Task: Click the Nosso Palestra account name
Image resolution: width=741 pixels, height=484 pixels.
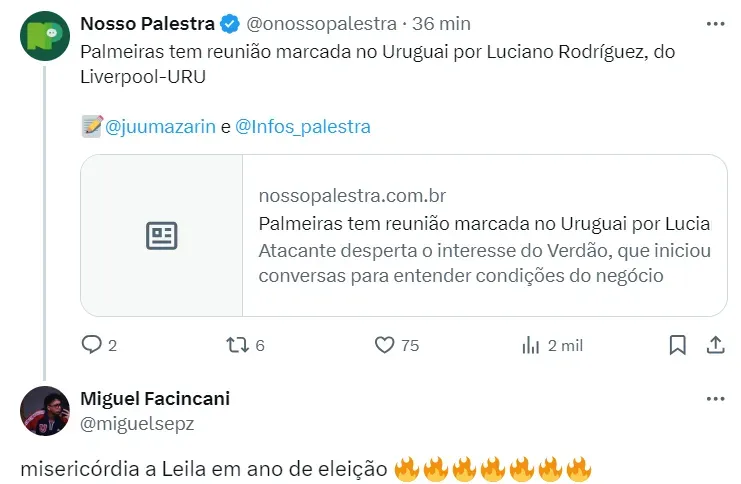Action: 146,23
